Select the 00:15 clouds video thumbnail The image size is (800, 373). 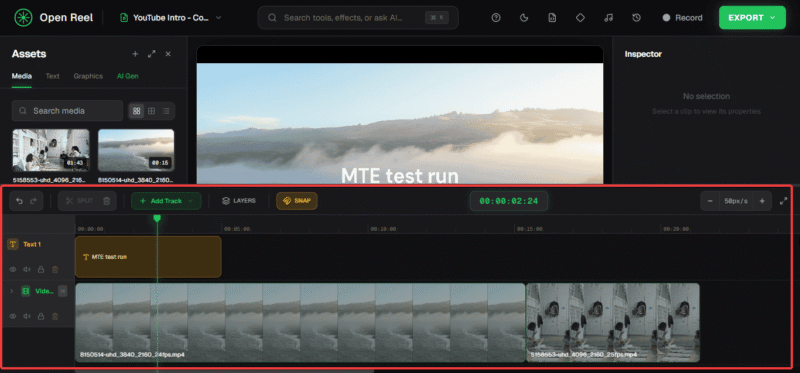point(136,150)
